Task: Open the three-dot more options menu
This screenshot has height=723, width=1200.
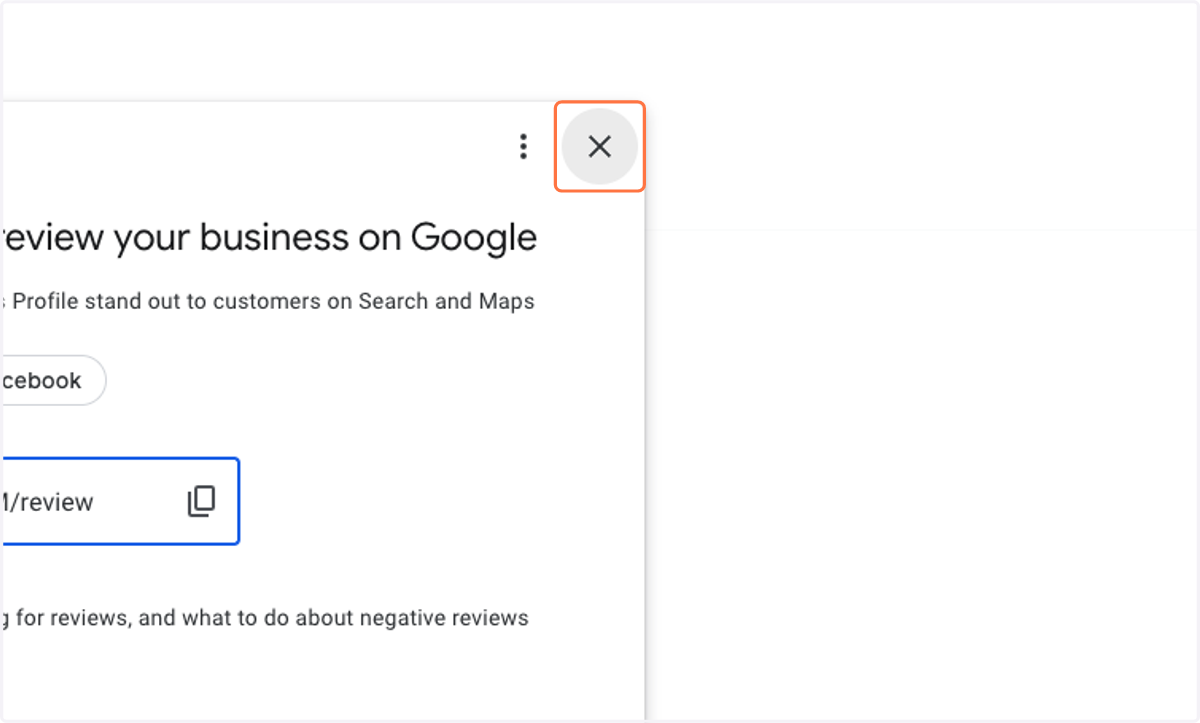Action: [x=523, y=147]
